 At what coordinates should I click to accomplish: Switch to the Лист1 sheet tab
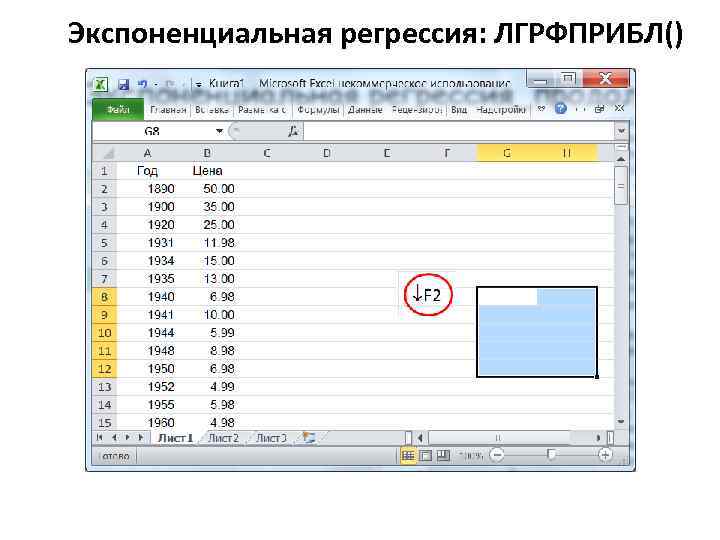(175, 439)
